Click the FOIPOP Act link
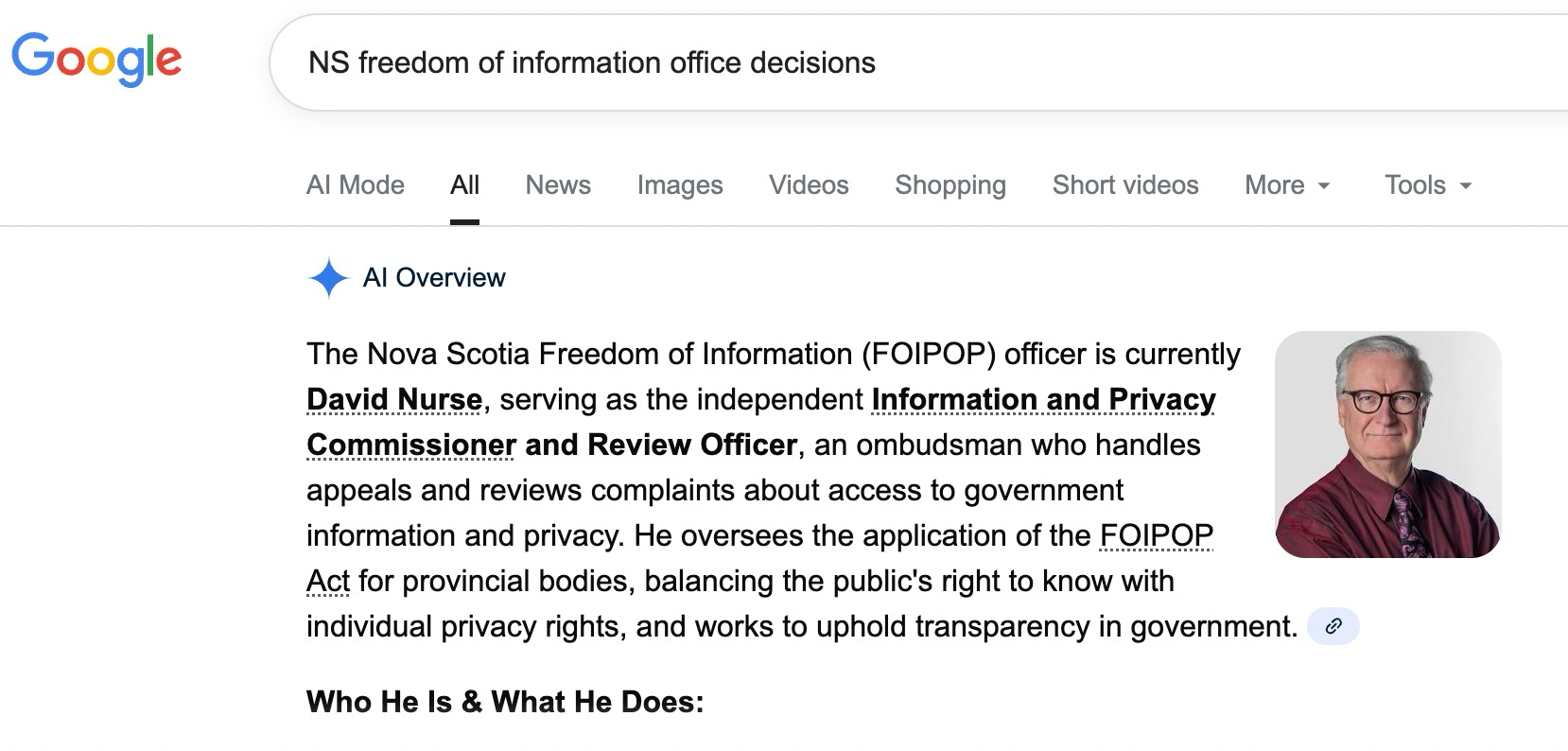This screenshot has width=1568, height=751. coord(1155,536)
